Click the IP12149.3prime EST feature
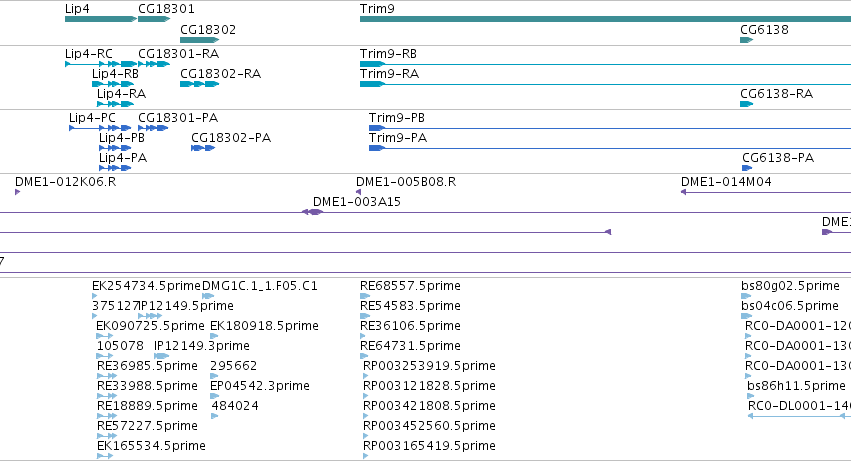This screenshot has width=851, height=461. tap(161, 356)
